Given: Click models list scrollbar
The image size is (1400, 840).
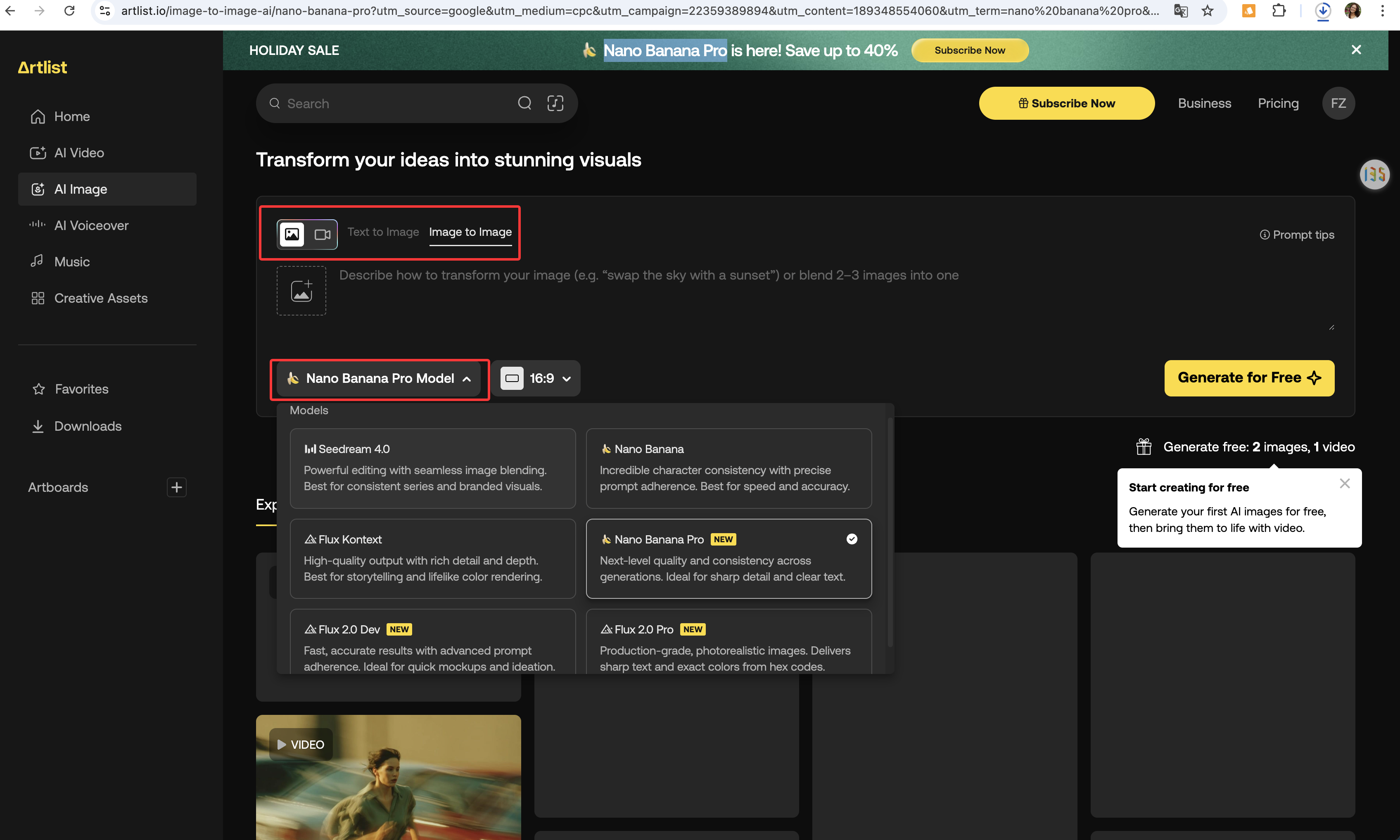Looking at the screenshot, I should click(x=890, y=532).
